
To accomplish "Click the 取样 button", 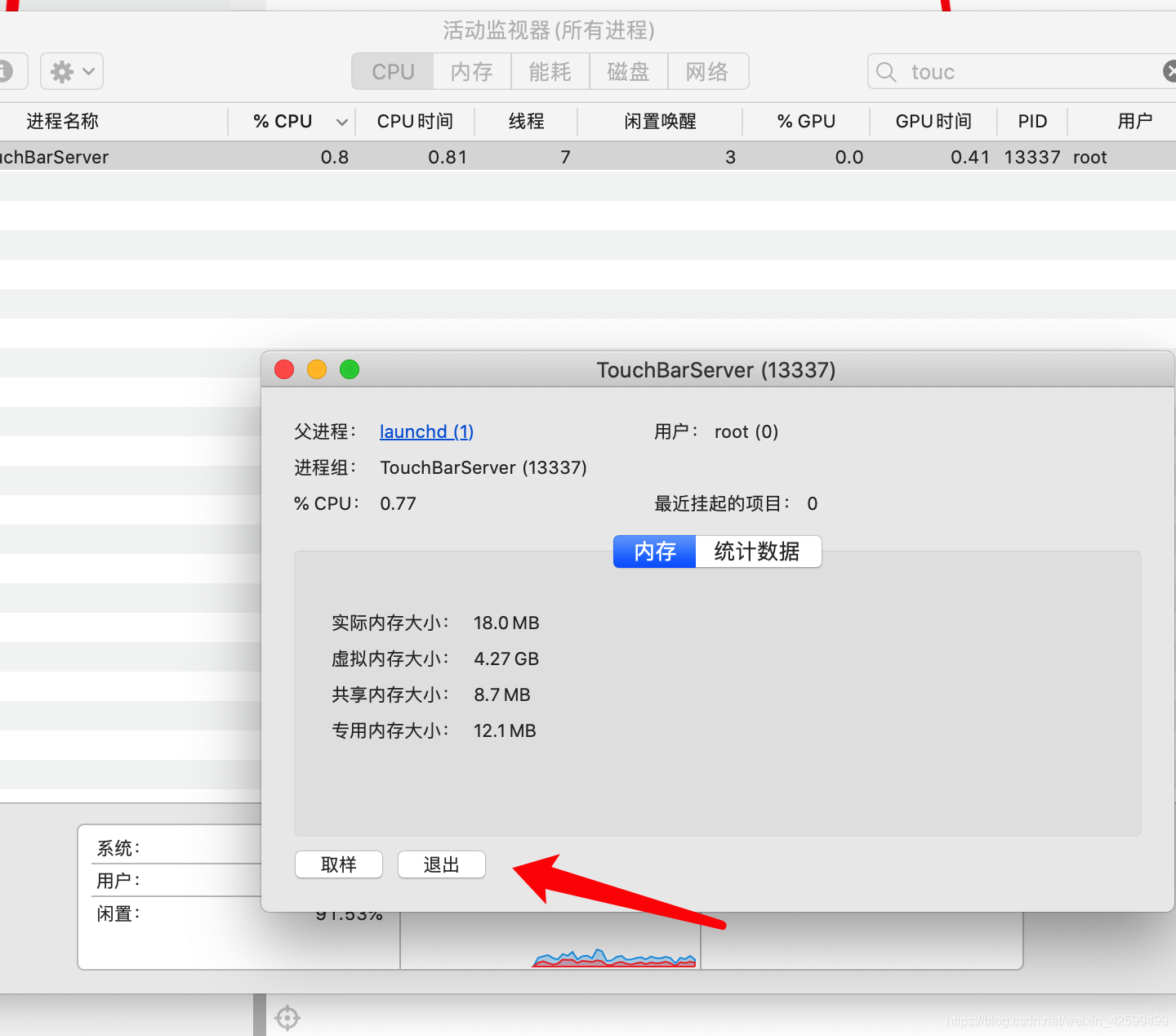I will tap(339, 864).
